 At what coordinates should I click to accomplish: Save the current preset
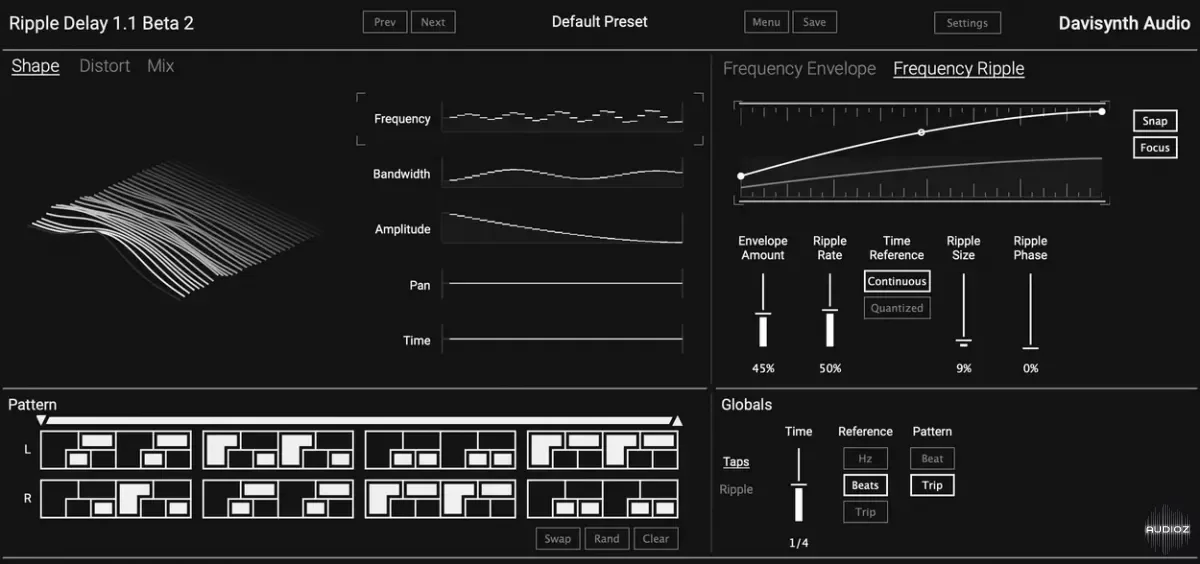coord(814,22)
